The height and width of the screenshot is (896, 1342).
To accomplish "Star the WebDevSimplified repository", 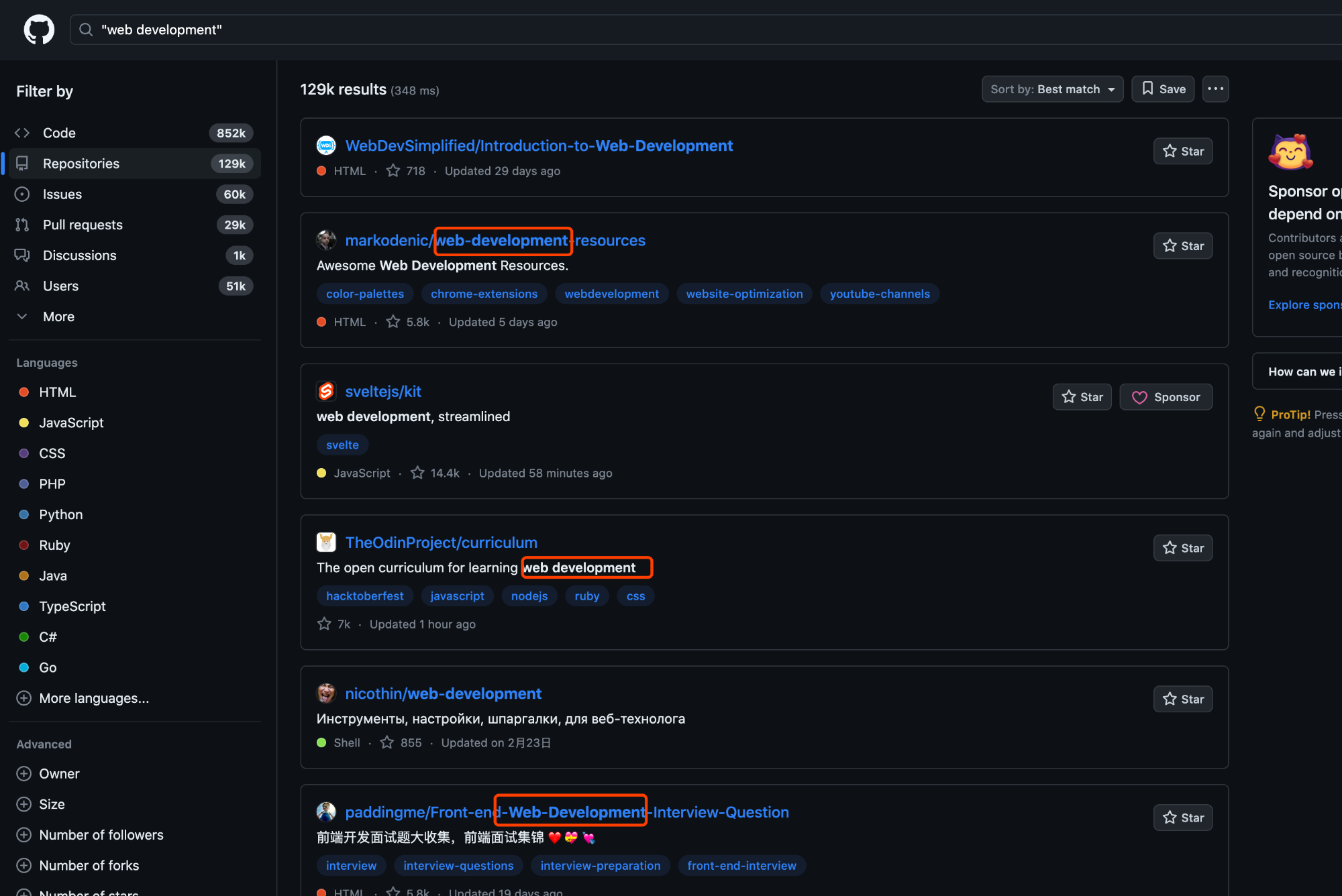I will 1183,152.
